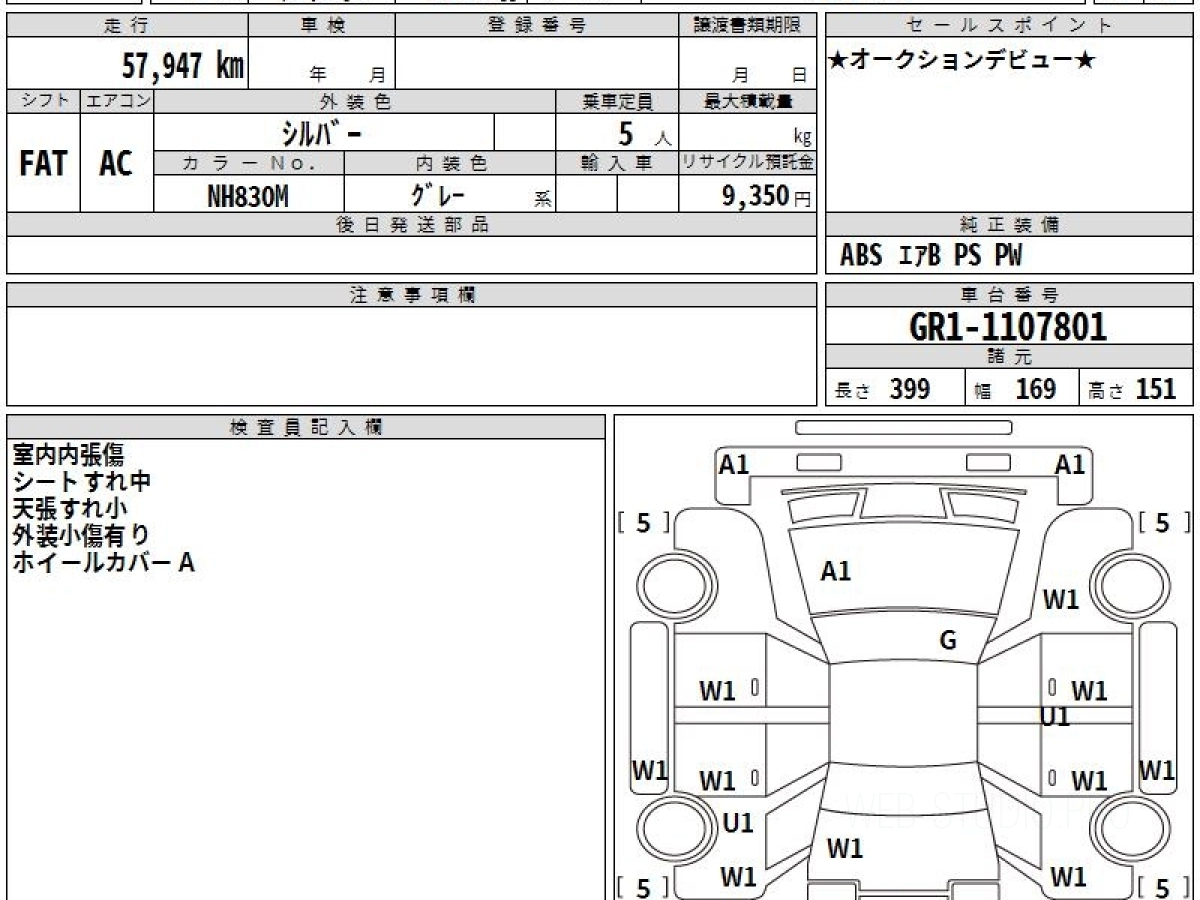The width and height of the screenshot is (1200, 900).
Task: Select the U1 mark beside the right-side doors
Action: (1056, 717)
